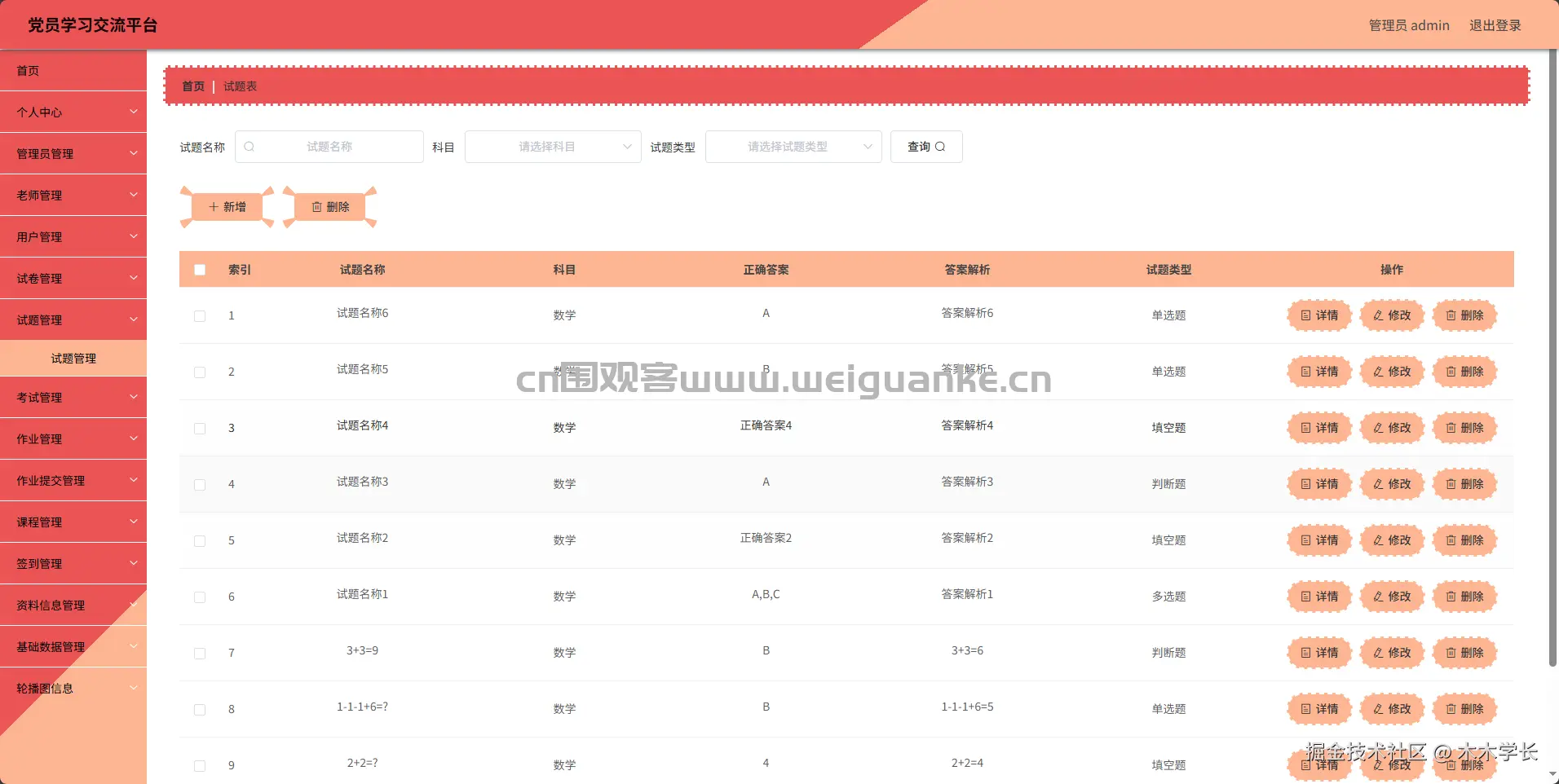Click inside the 试题名称 text input field
This screenshot has width=1559, height=784.
(x=342, y=147)
